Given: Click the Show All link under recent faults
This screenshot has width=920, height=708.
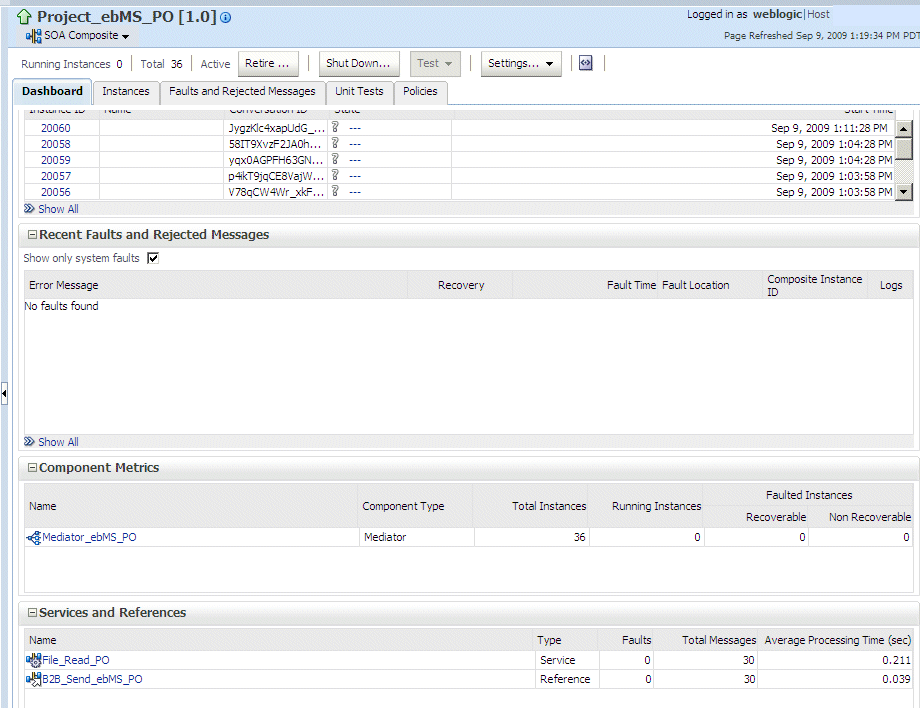Looking at the screenshot, I should coord(56,441).
